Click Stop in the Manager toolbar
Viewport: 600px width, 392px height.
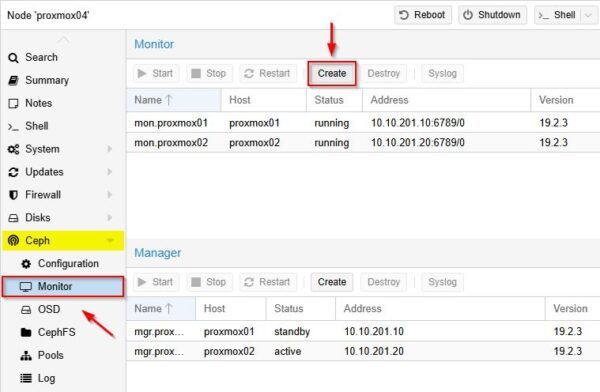click(x=209, y=282)
